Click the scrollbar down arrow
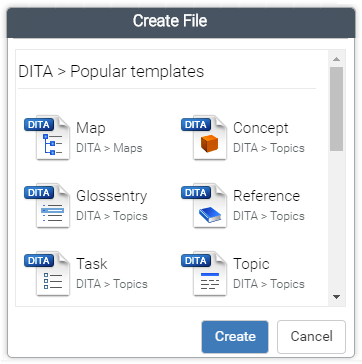Viewport: 362px width, 364px height. click(x=336, y=297)
